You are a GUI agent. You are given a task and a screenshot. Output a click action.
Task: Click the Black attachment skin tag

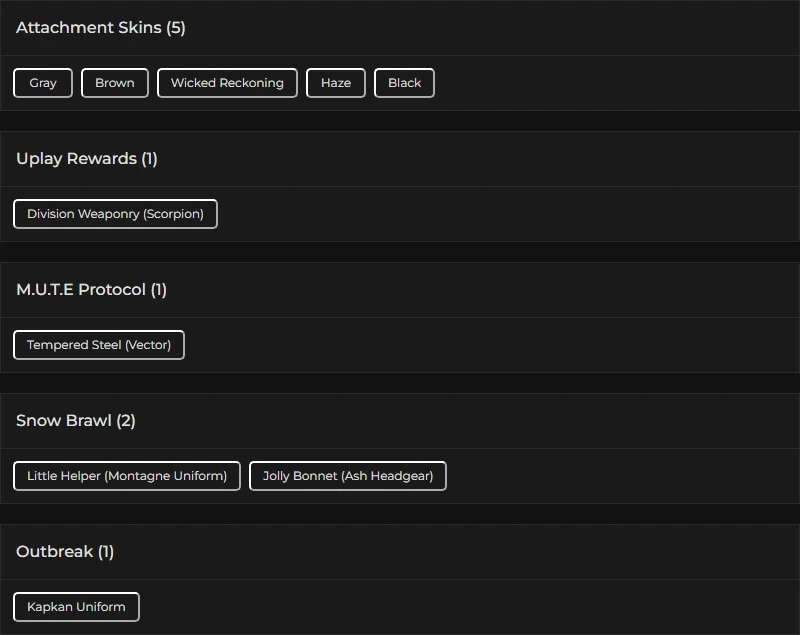pyautogui.click(x=404, y=83)
